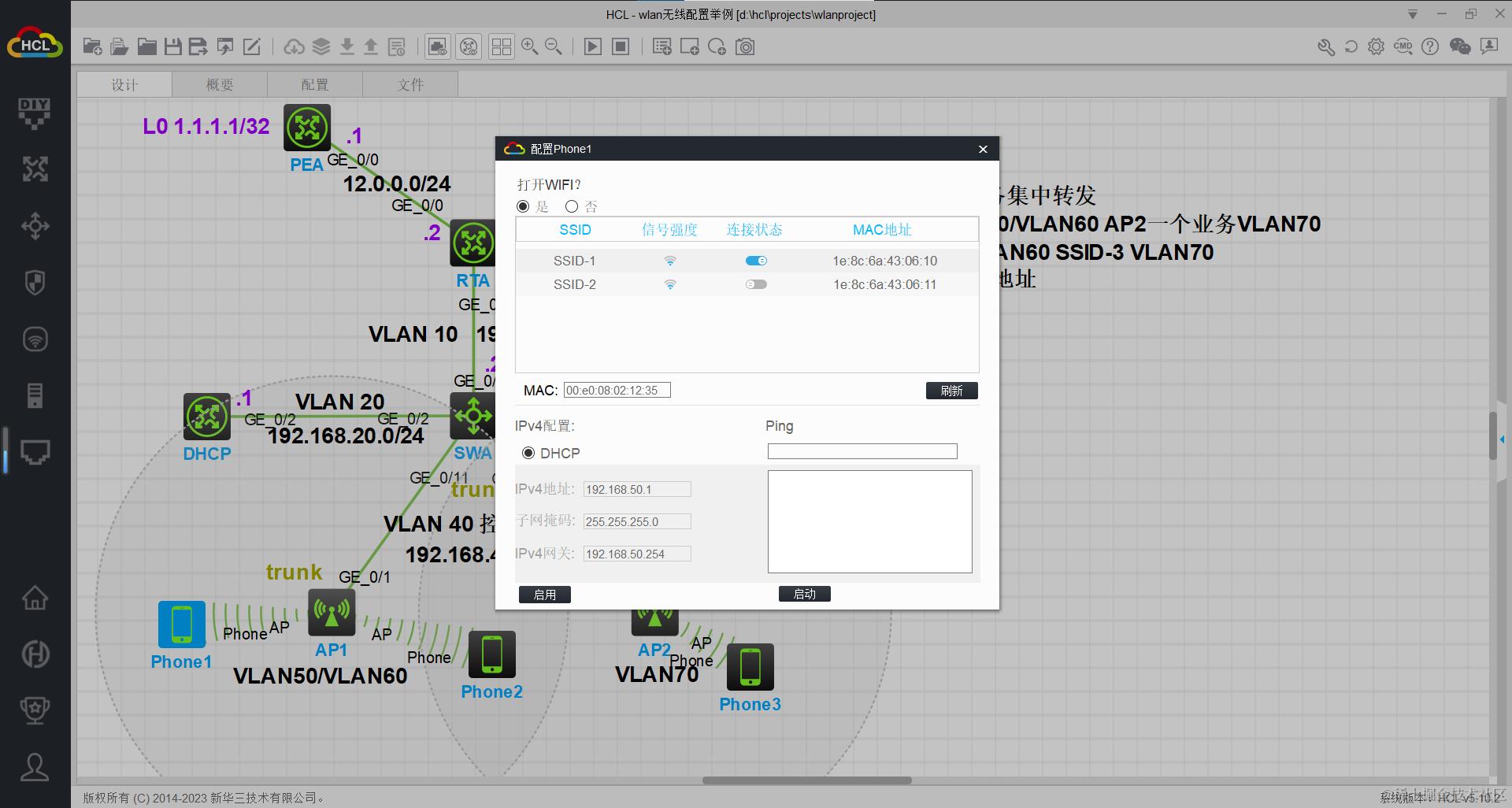1512x808 pixels.
Task: Click the 启动 start ping button
Action: coord(805,594)
